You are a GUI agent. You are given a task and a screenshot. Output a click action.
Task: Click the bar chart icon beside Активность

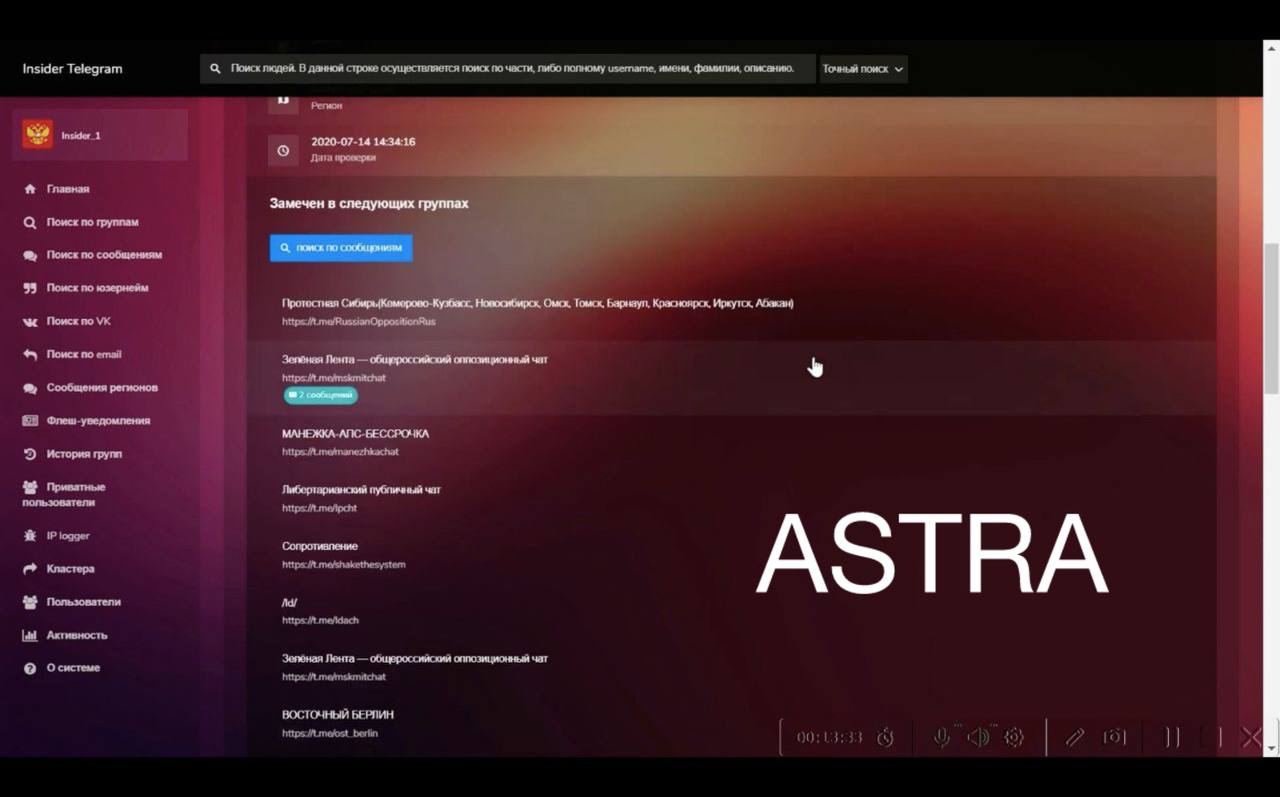[x=30, y=635]
